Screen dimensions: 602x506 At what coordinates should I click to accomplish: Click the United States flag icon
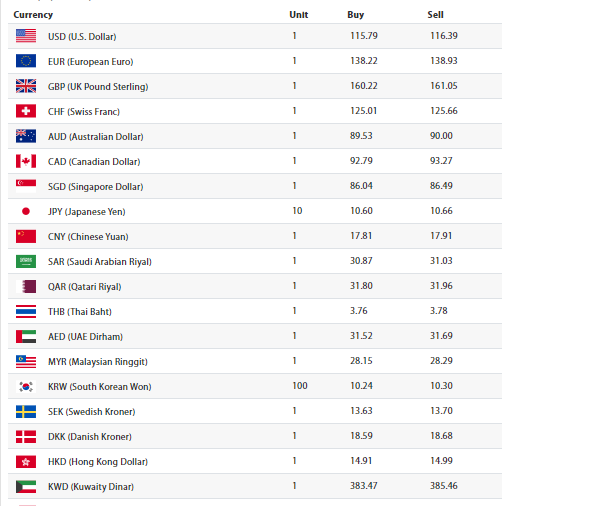click(26, 36)
